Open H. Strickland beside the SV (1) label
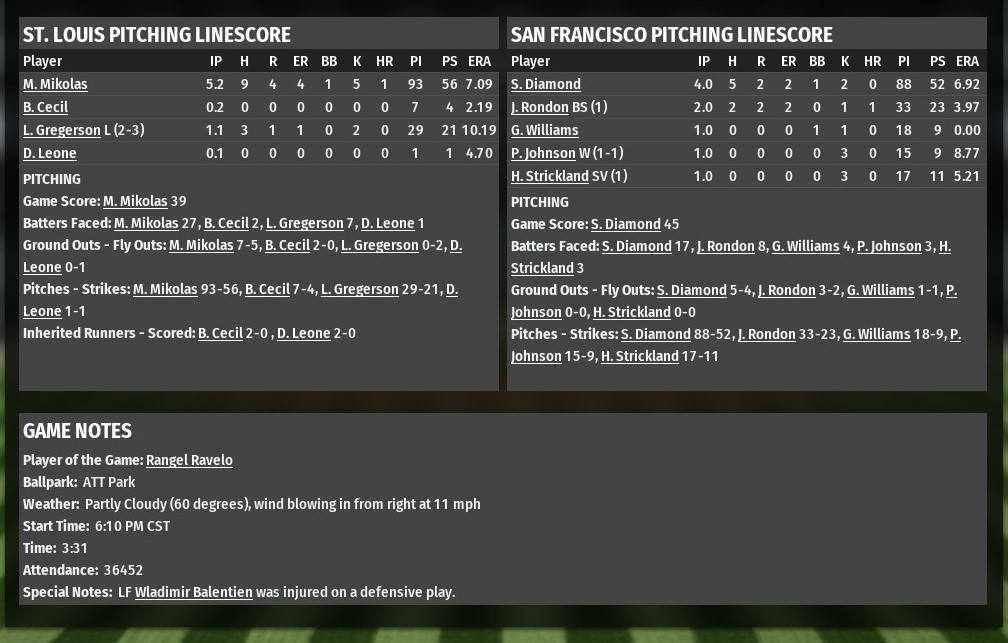1008x643 pixels. pos(549,176)
